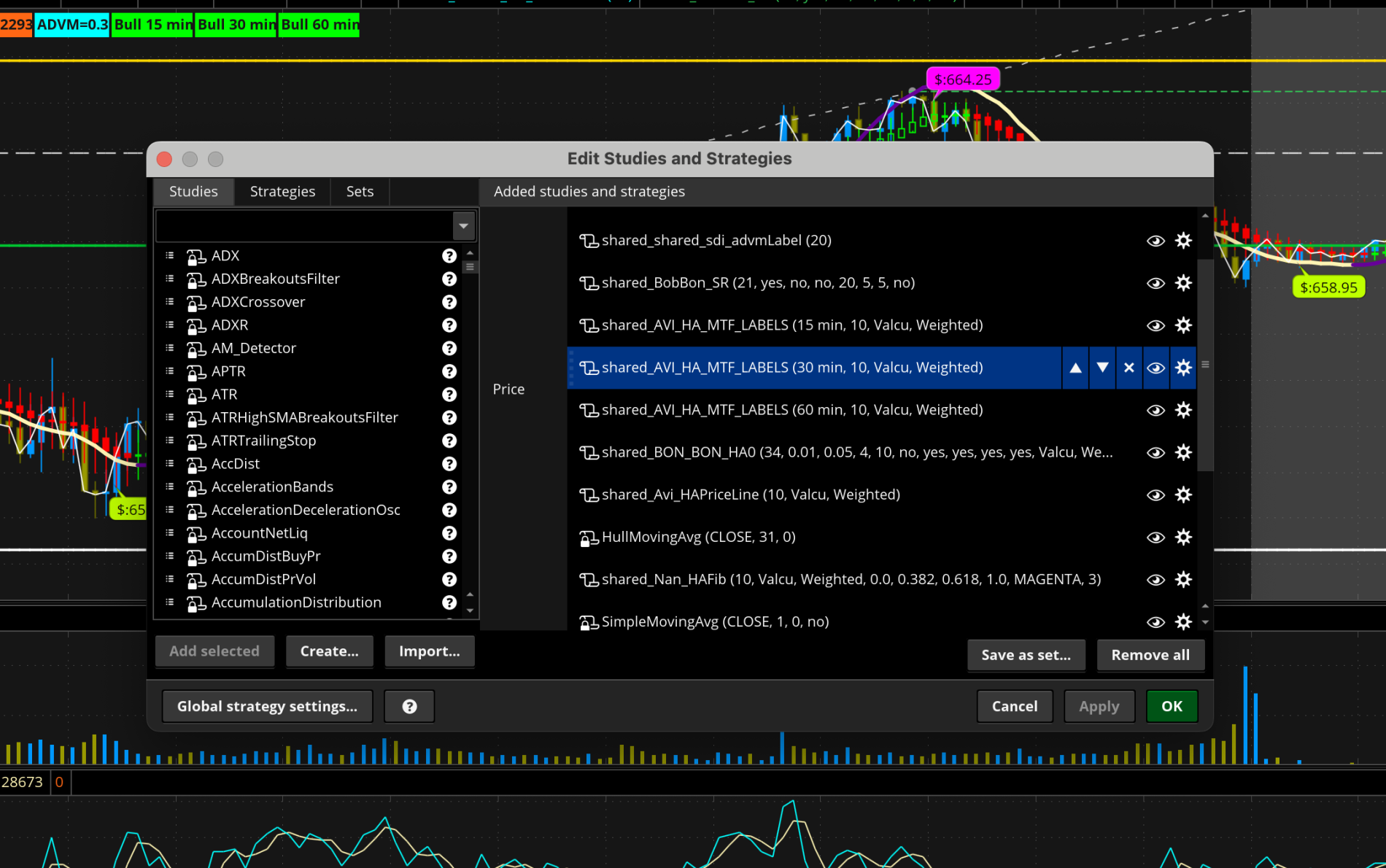The image size is (1386, 868).
Task: Switch to the Strategies tab
Action: click(x=282, y=192)
